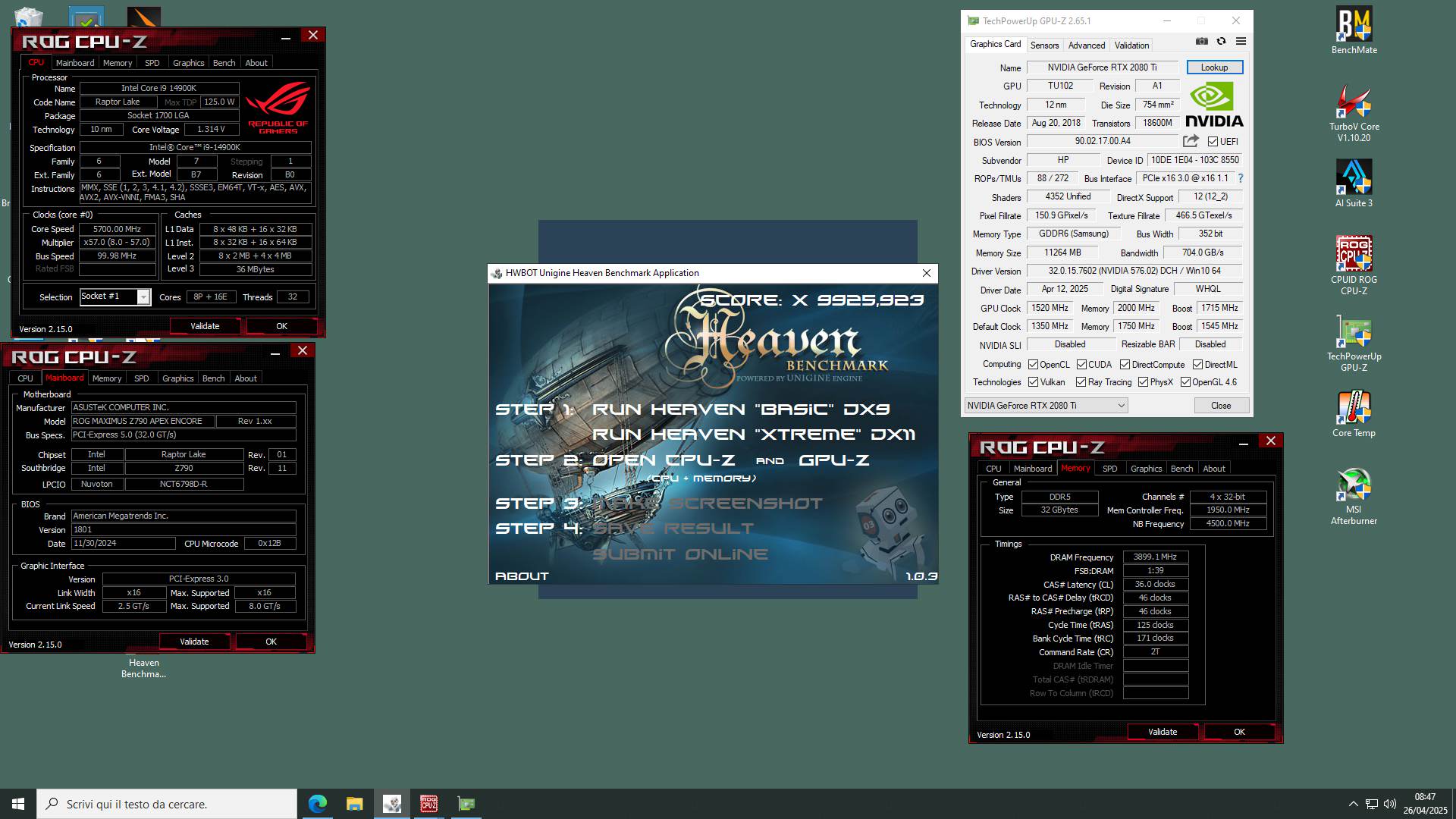Click the network icon in system tray
Viewport: 1456px width, 819px height.
[1372, 804]
